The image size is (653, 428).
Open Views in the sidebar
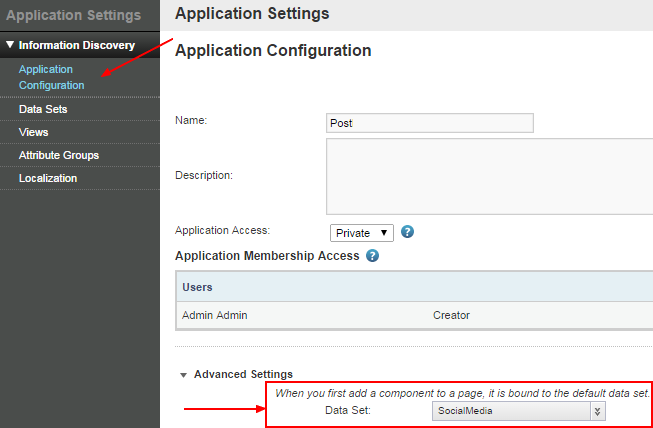click(x=33, y=132)
